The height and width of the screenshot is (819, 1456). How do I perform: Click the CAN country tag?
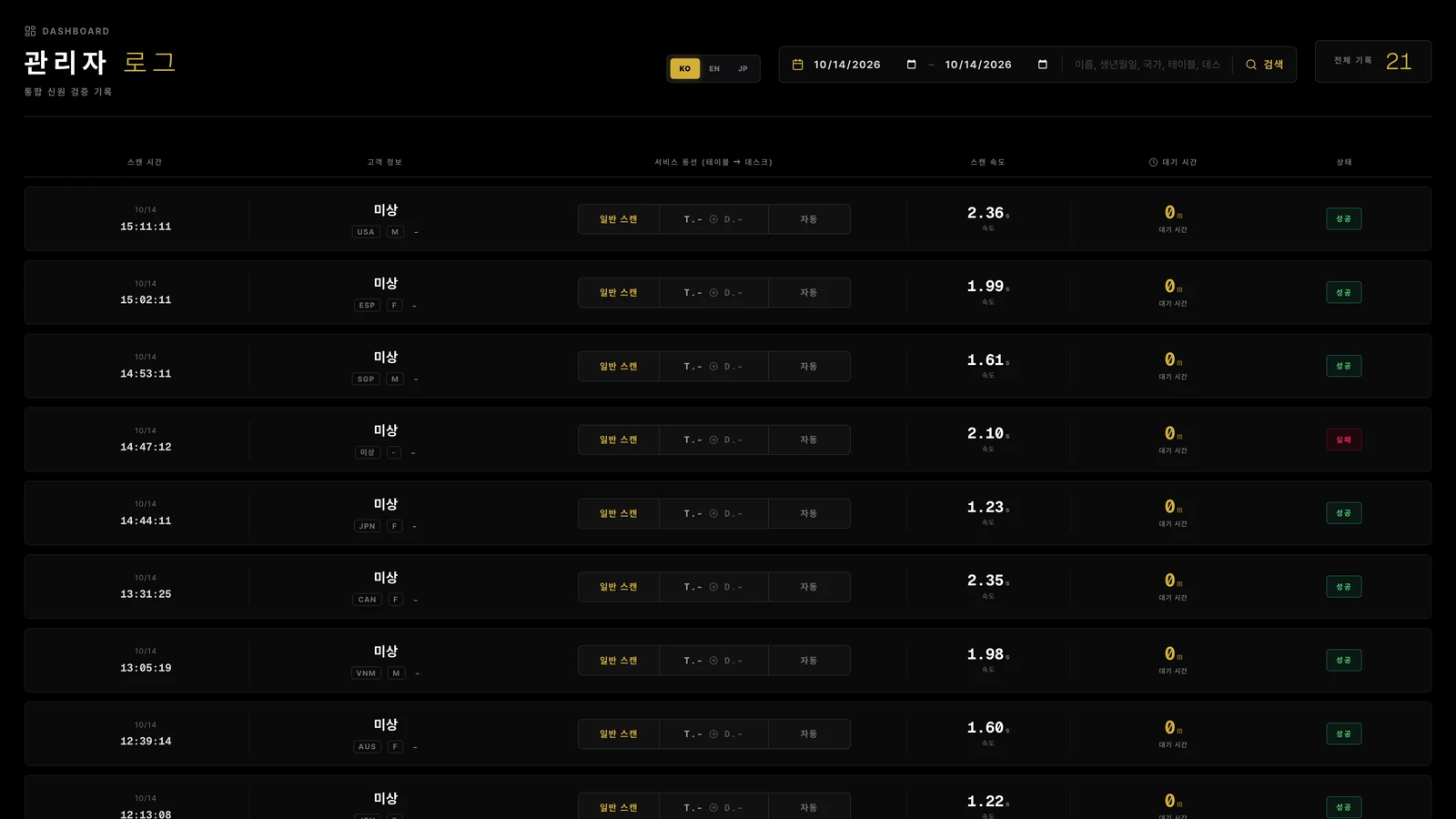(367, 600)
